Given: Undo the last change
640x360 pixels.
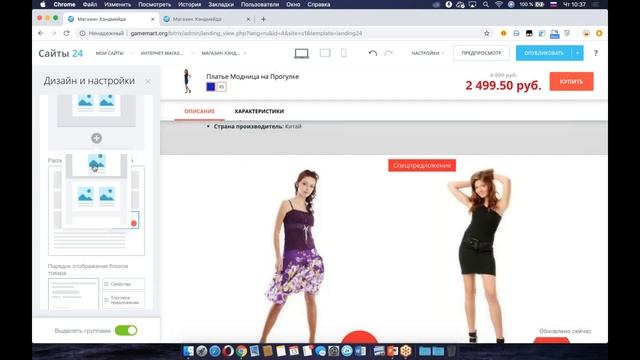Looking at the screenshot, I should [373, 53].
